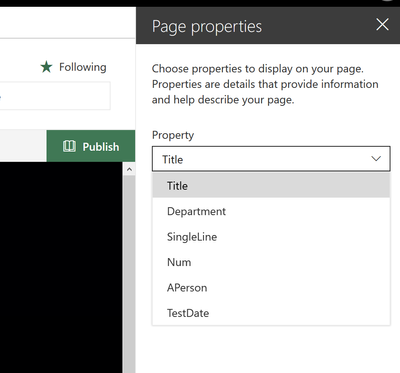Click the Property field label
This screenshot has width=400, height=373.
[173, 135]
